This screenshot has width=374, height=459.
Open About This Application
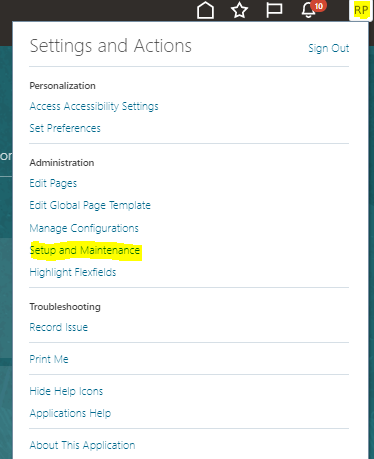point(82,445)
